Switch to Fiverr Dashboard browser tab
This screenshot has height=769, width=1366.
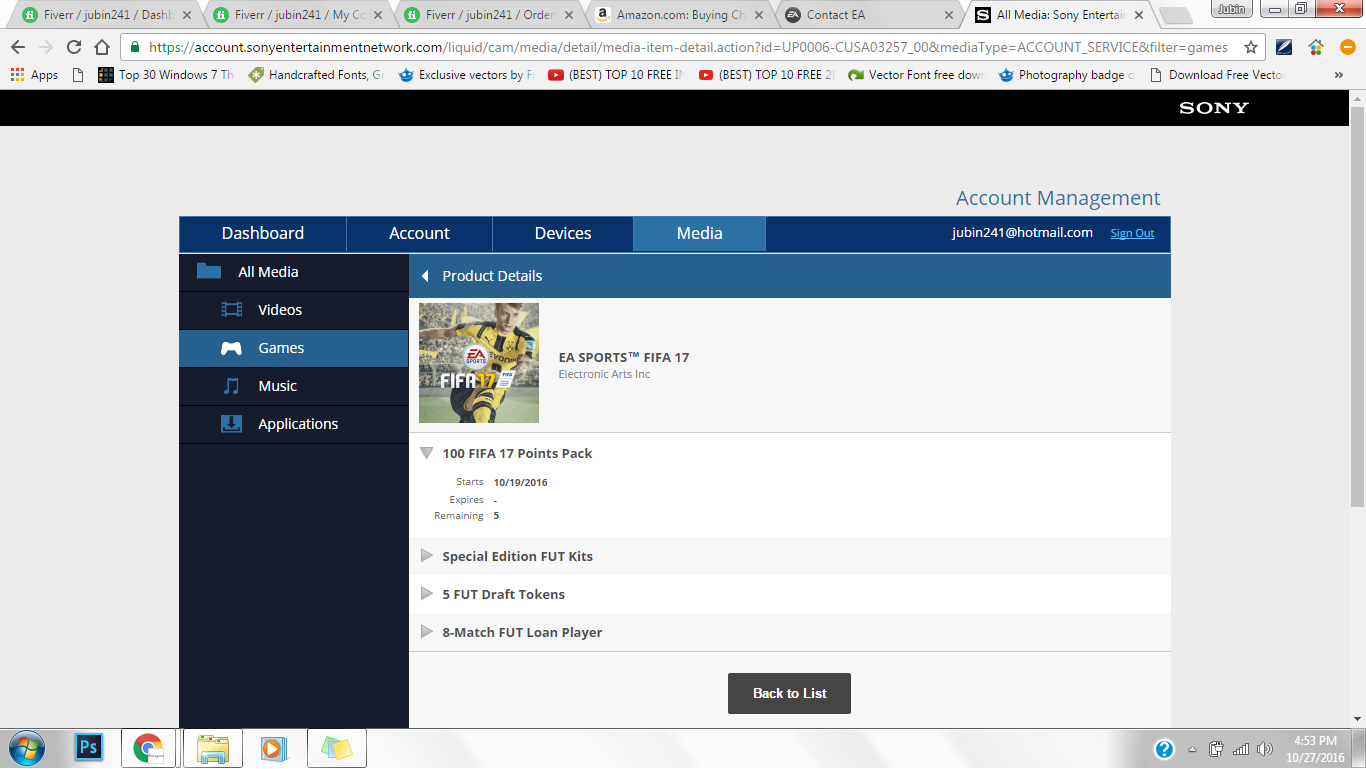[x=107, y=15]
